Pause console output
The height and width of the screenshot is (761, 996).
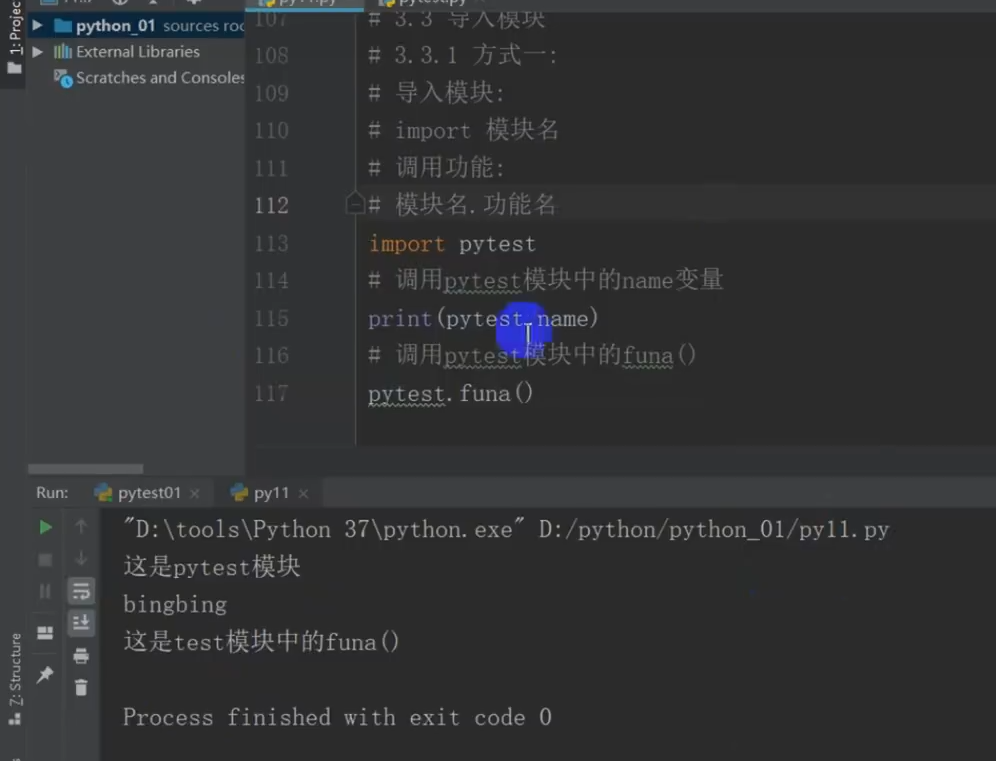[44, 591]
